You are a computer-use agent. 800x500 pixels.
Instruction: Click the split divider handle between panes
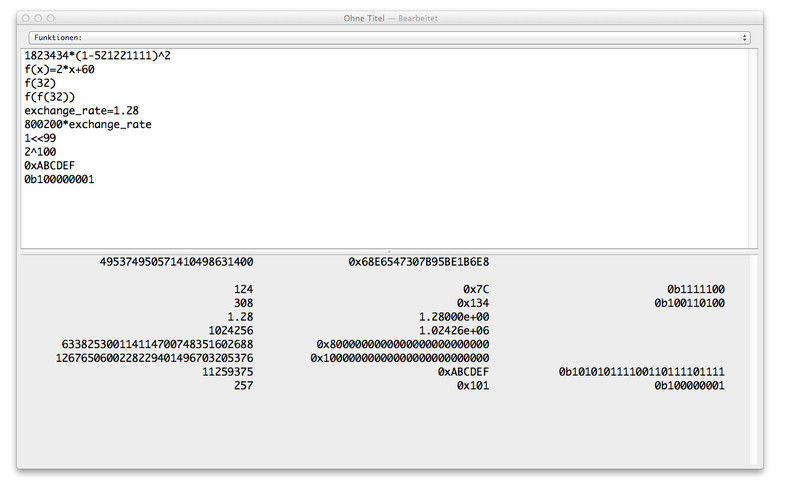click(x=389, y=252)
